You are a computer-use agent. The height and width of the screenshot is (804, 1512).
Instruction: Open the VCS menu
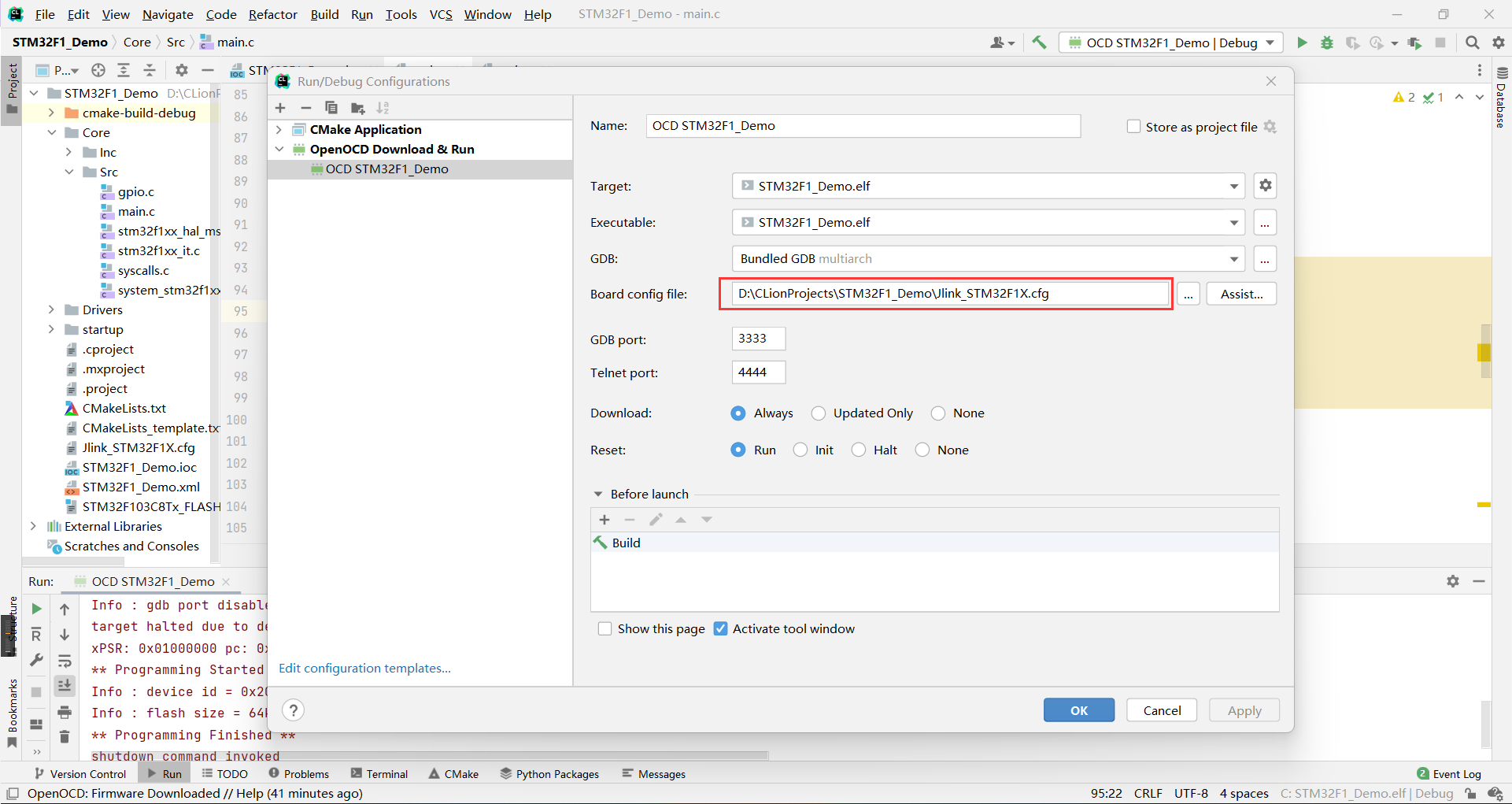[441, 14]
